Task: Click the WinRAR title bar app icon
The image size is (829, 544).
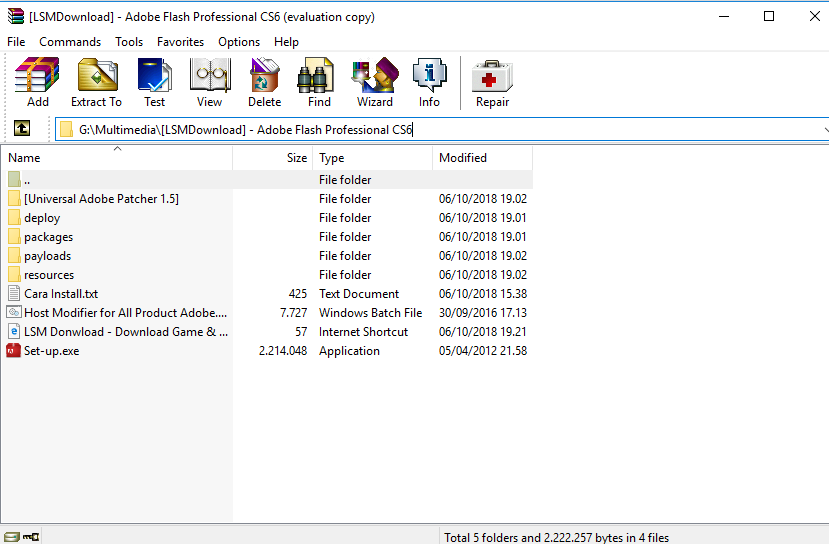Action: pyautogui.click(x=15, y=16)
